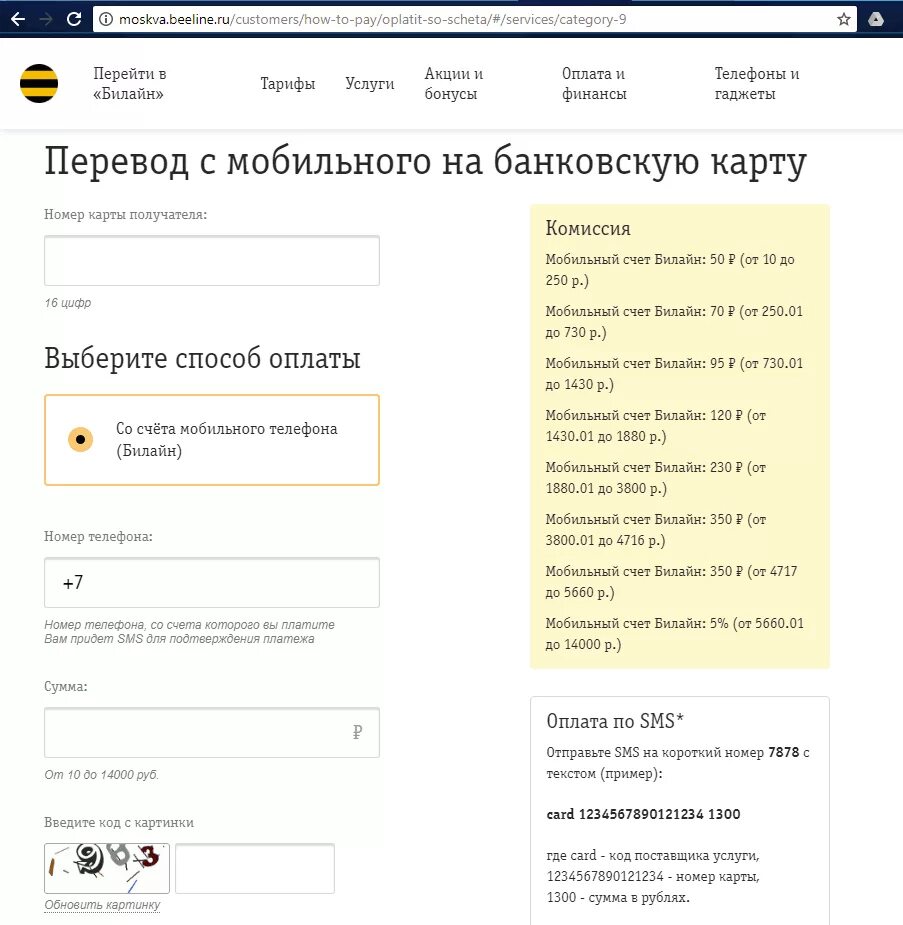Click the Комиссия heading
903x925 pixels.
point(587,228)
